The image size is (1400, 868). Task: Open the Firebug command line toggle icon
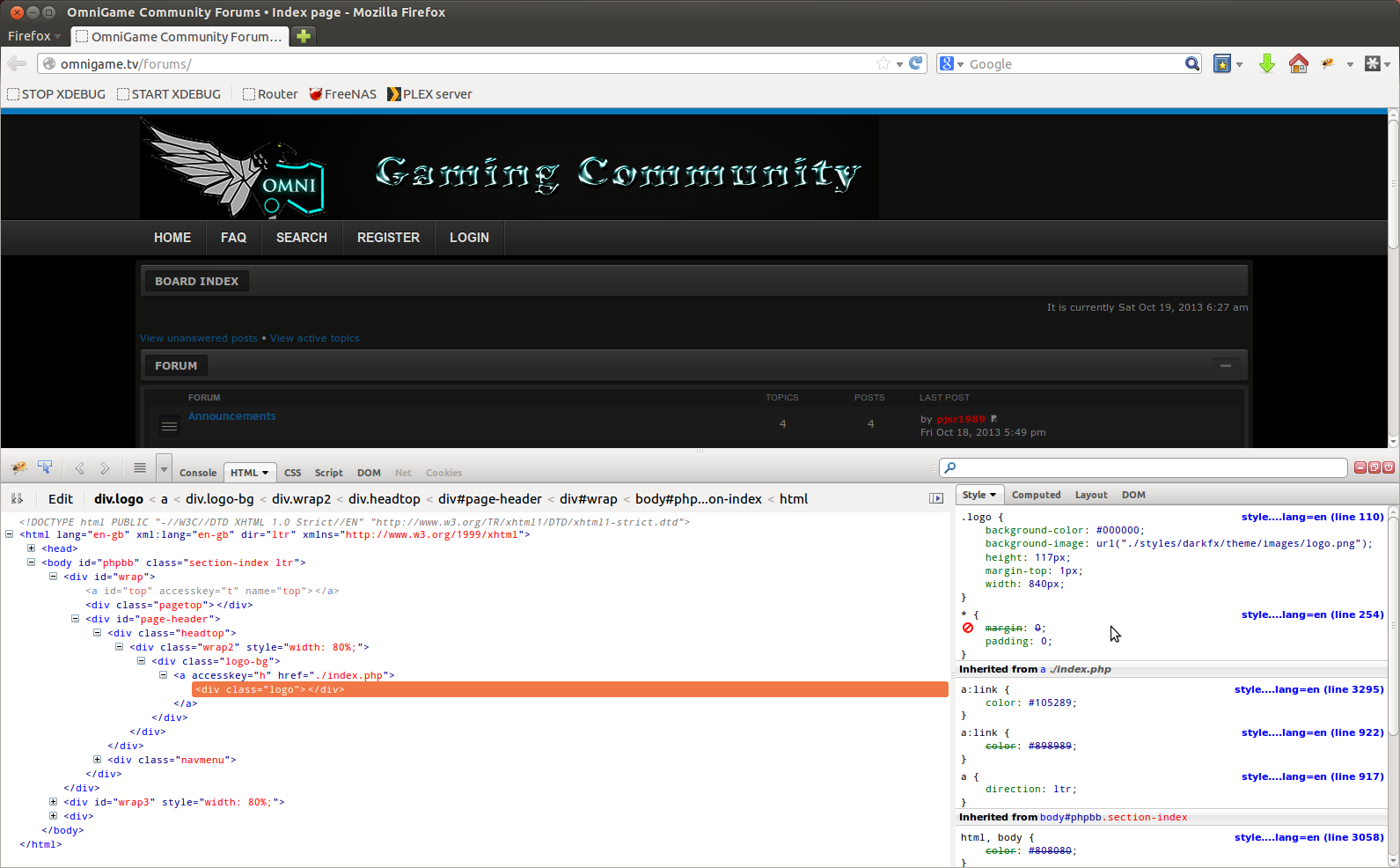[x=139, y=468]
